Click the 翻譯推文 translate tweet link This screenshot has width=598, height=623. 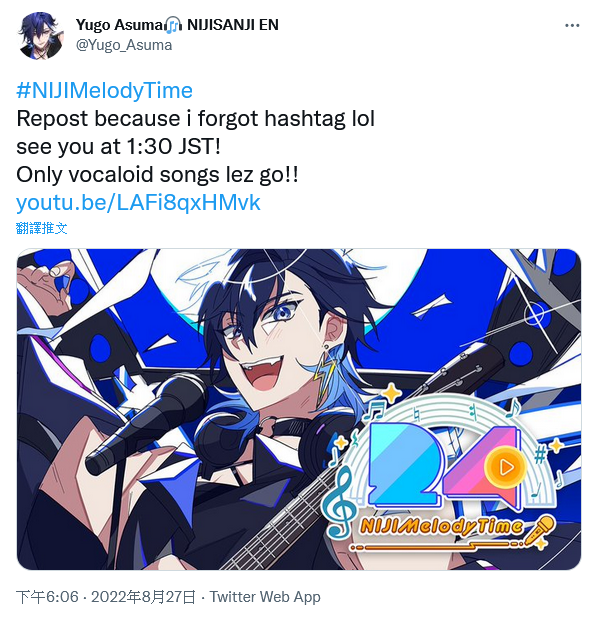click(42, 228)
